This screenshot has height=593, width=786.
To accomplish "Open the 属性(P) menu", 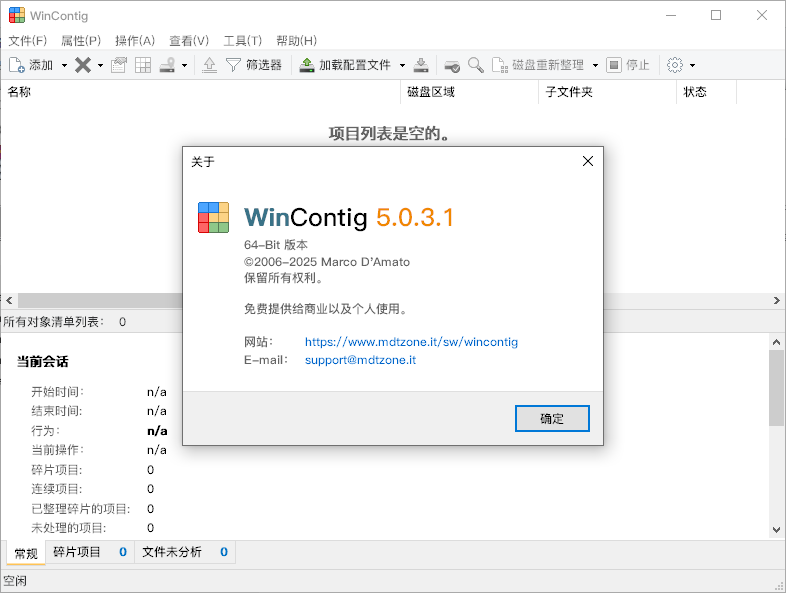I will (81, 41).
